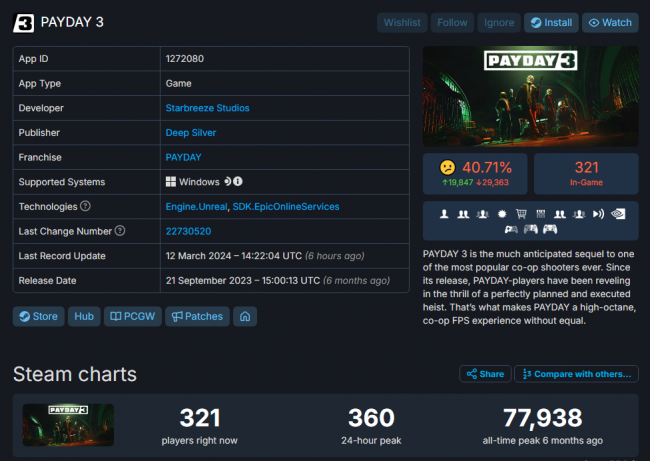Click the Follow button
This screenshot has height=461, width=650.
[x=452, y=23]
